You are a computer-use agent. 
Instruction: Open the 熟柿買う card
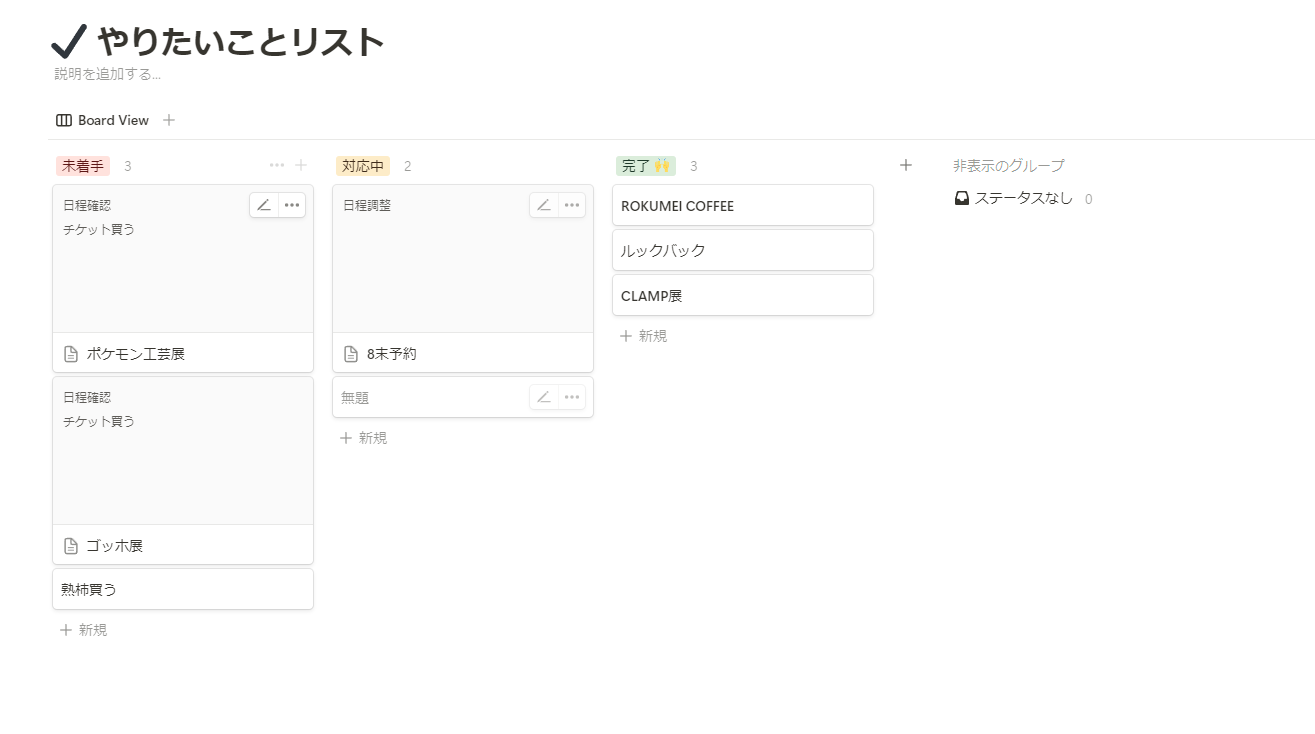click(182, 589)
